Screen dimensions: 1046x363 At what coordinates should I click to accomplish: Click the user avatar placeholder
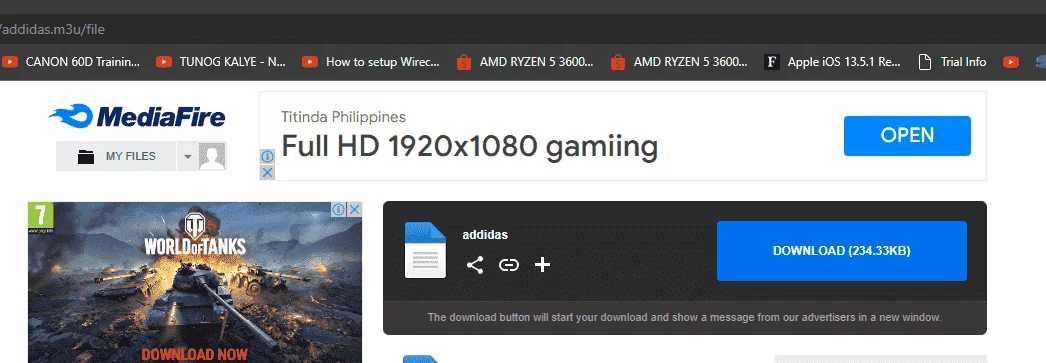click(x=212, y=156)
